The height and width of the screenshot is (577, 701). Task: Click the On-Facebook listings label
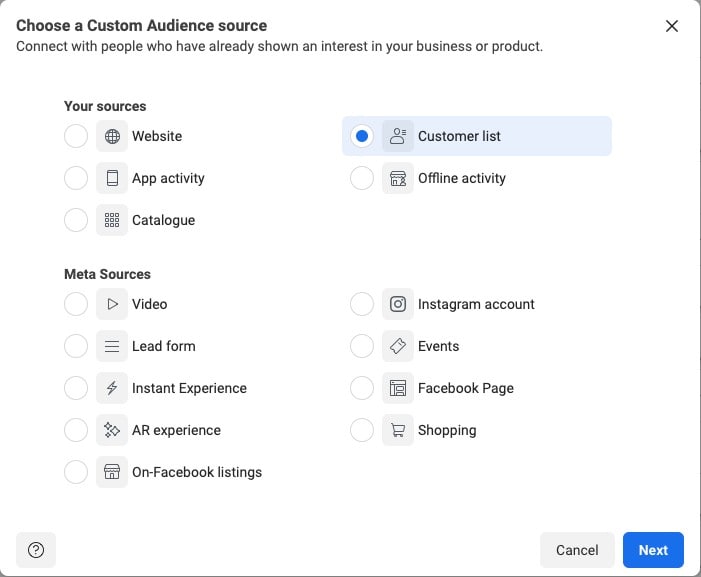click(x=197, y=472)
